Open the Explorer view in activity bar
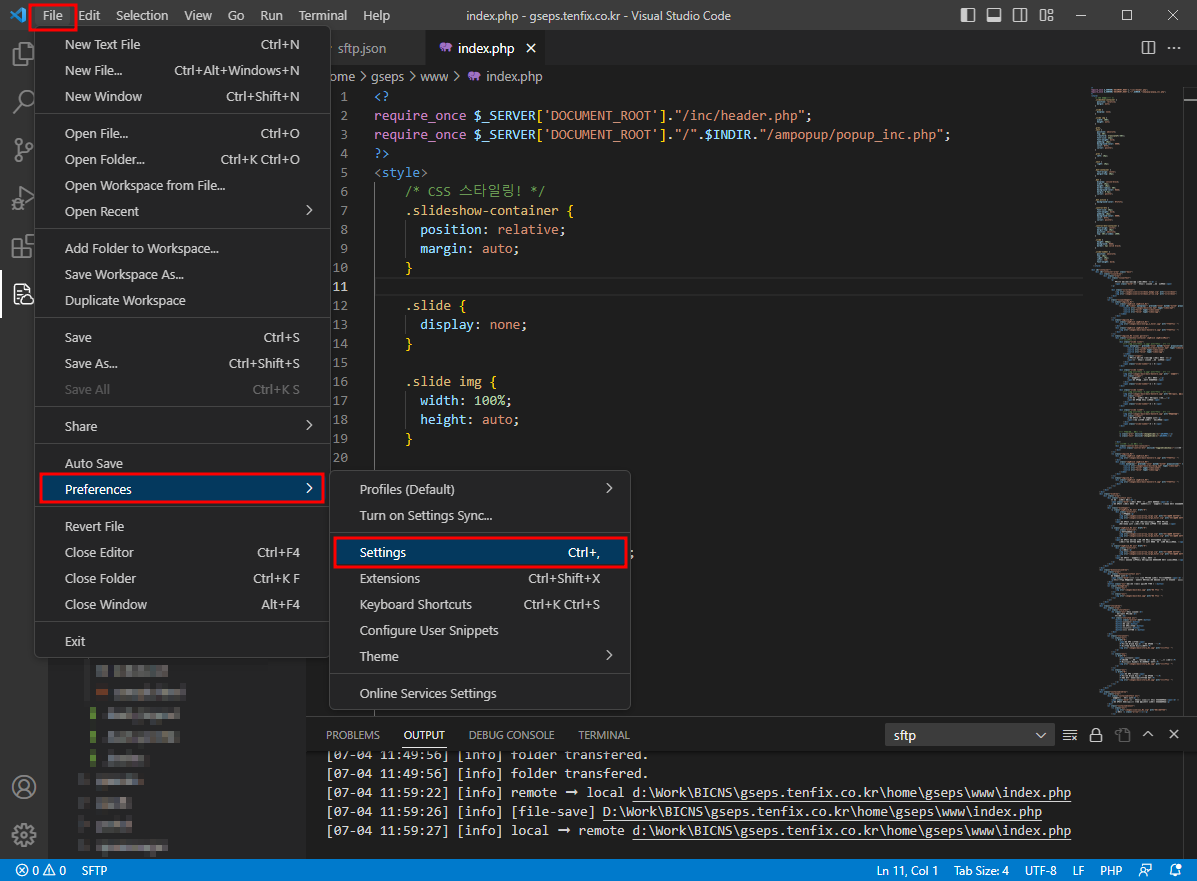The image size is (1197, 881). click(x=23, y=54)
